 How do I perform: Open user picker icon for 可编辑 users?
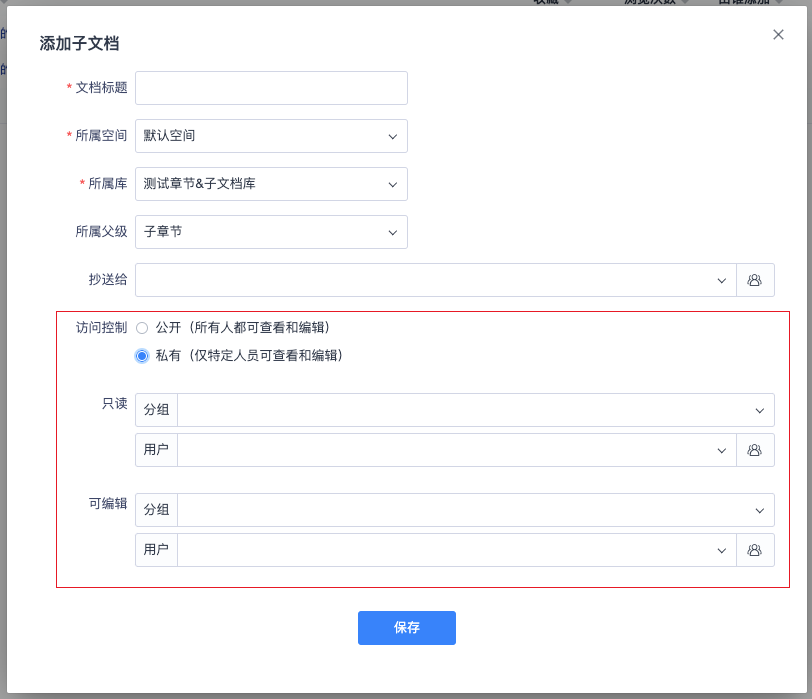pyautogui.click(x=755, y=550)
